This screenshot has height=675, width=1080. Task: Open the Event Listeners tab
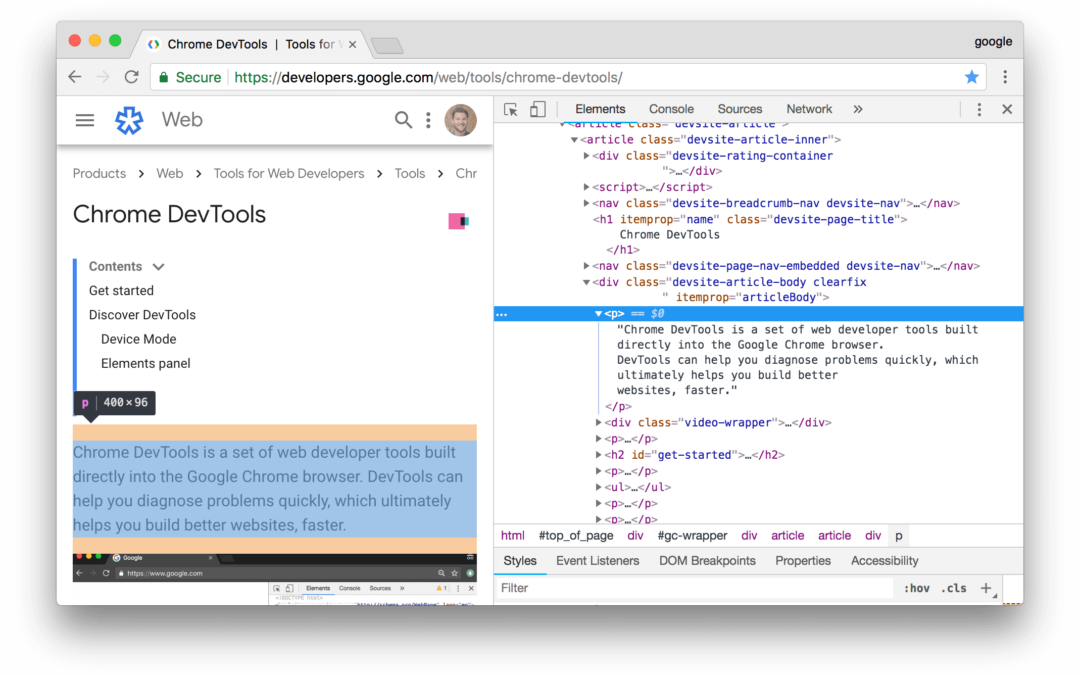597,561
